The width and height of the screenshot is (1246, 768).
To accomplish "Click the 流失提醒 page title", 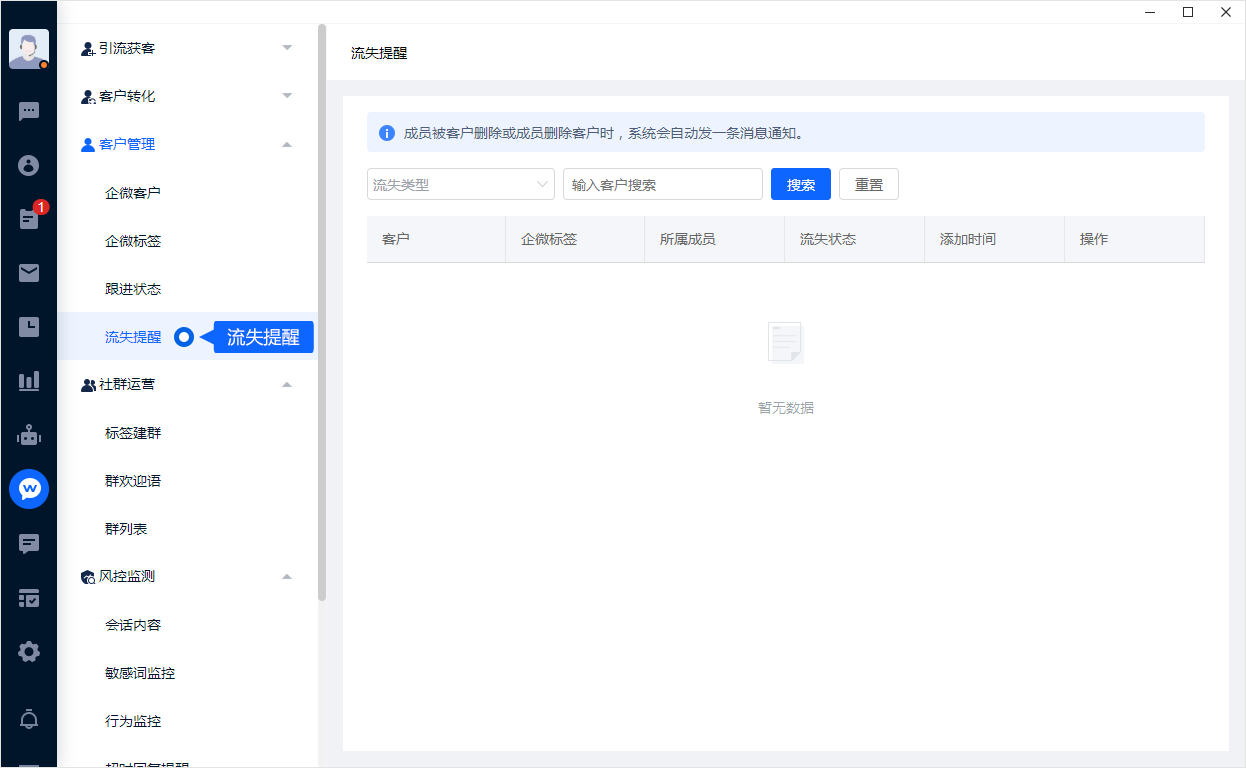I will [x=379, y=53].
